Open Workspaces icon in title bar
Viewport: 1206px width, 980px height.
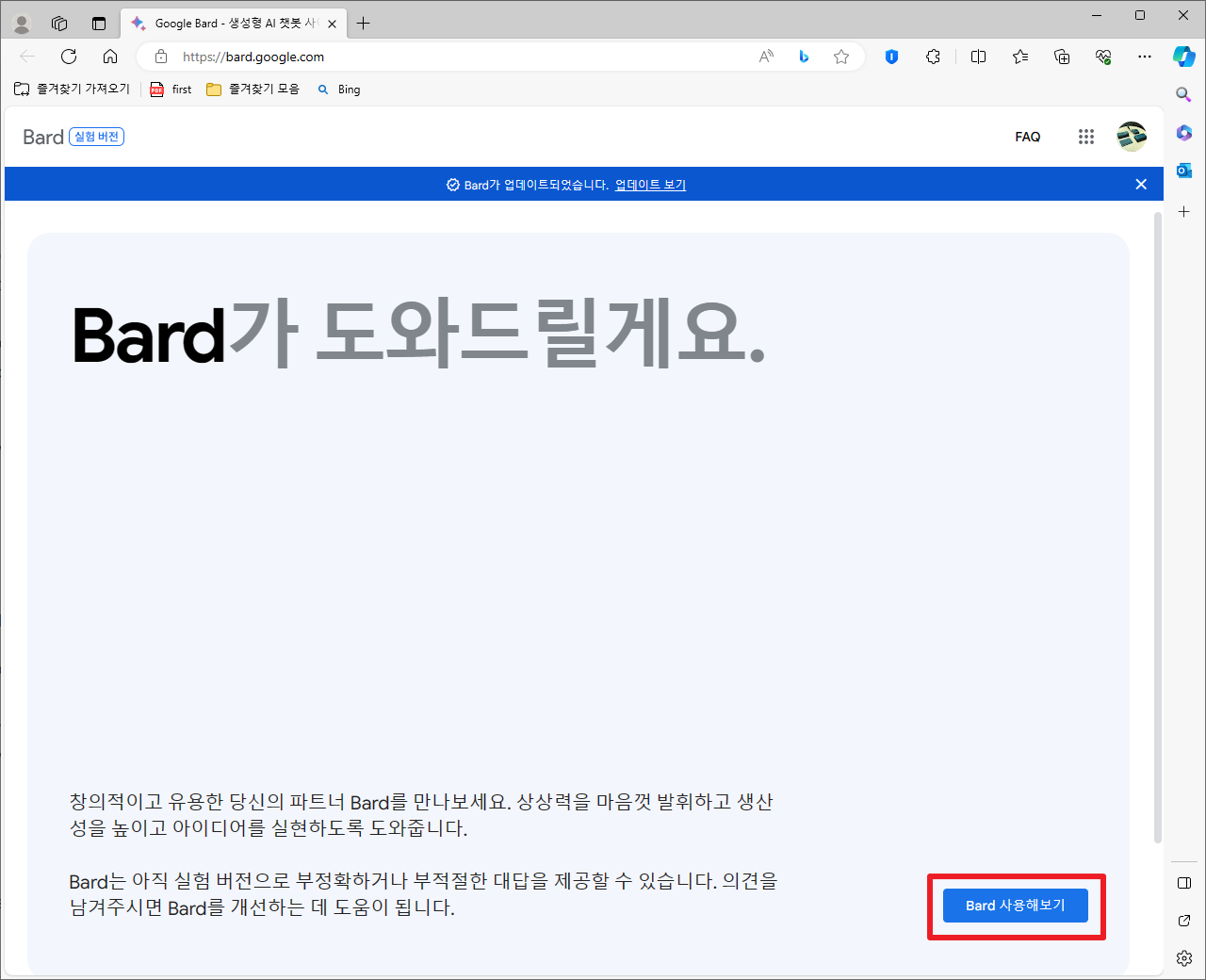click(x=59, y=24)
